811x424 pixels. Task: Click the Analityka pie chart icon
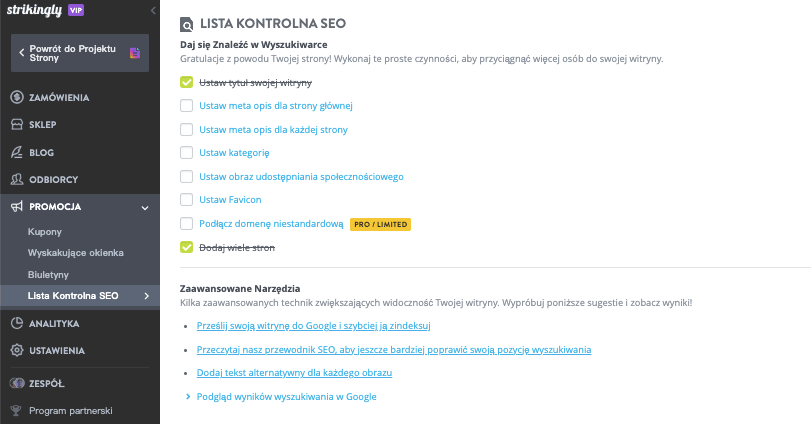pos(17,323)
